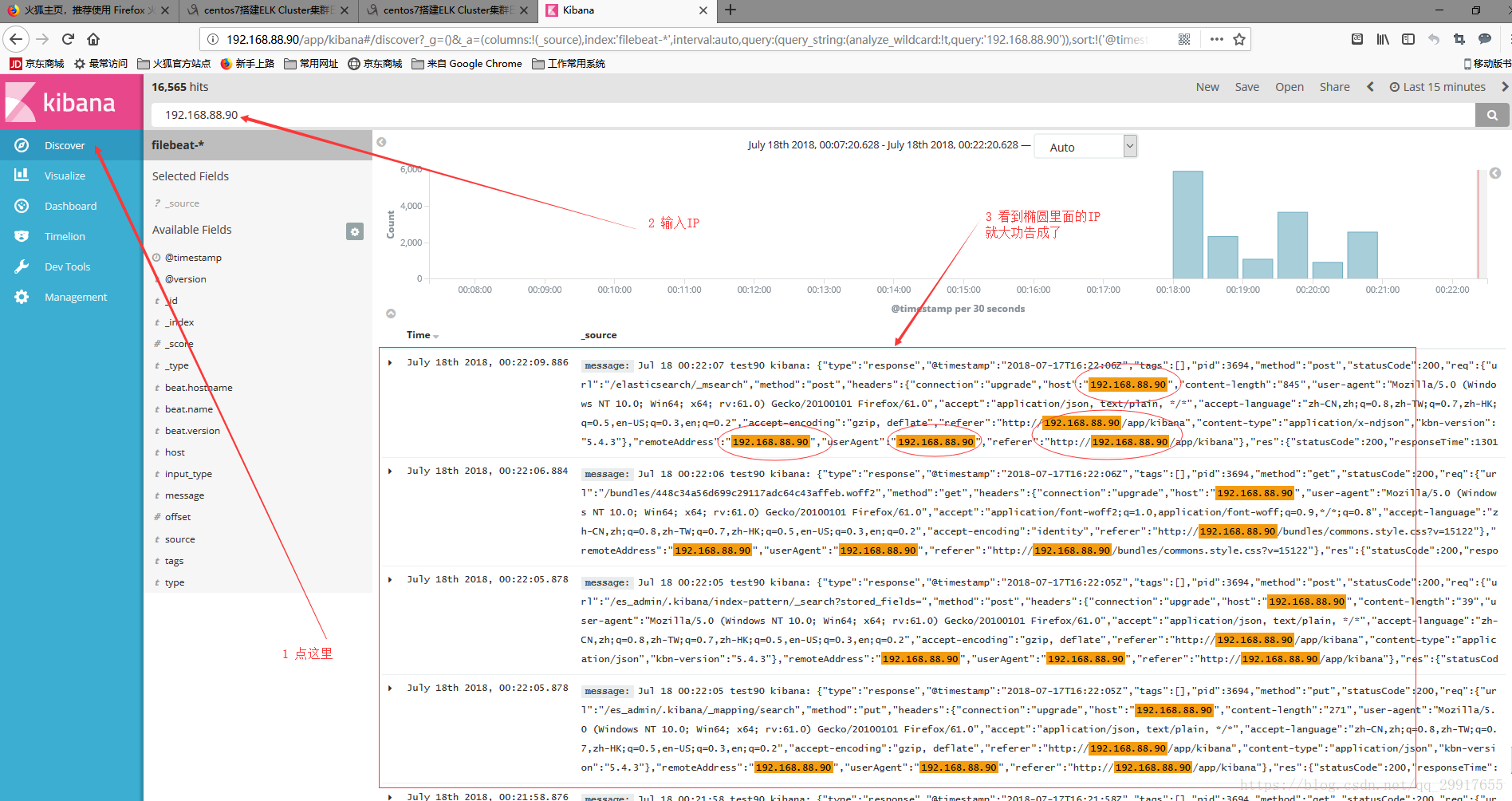Open a new browser tab

(730, 10)
